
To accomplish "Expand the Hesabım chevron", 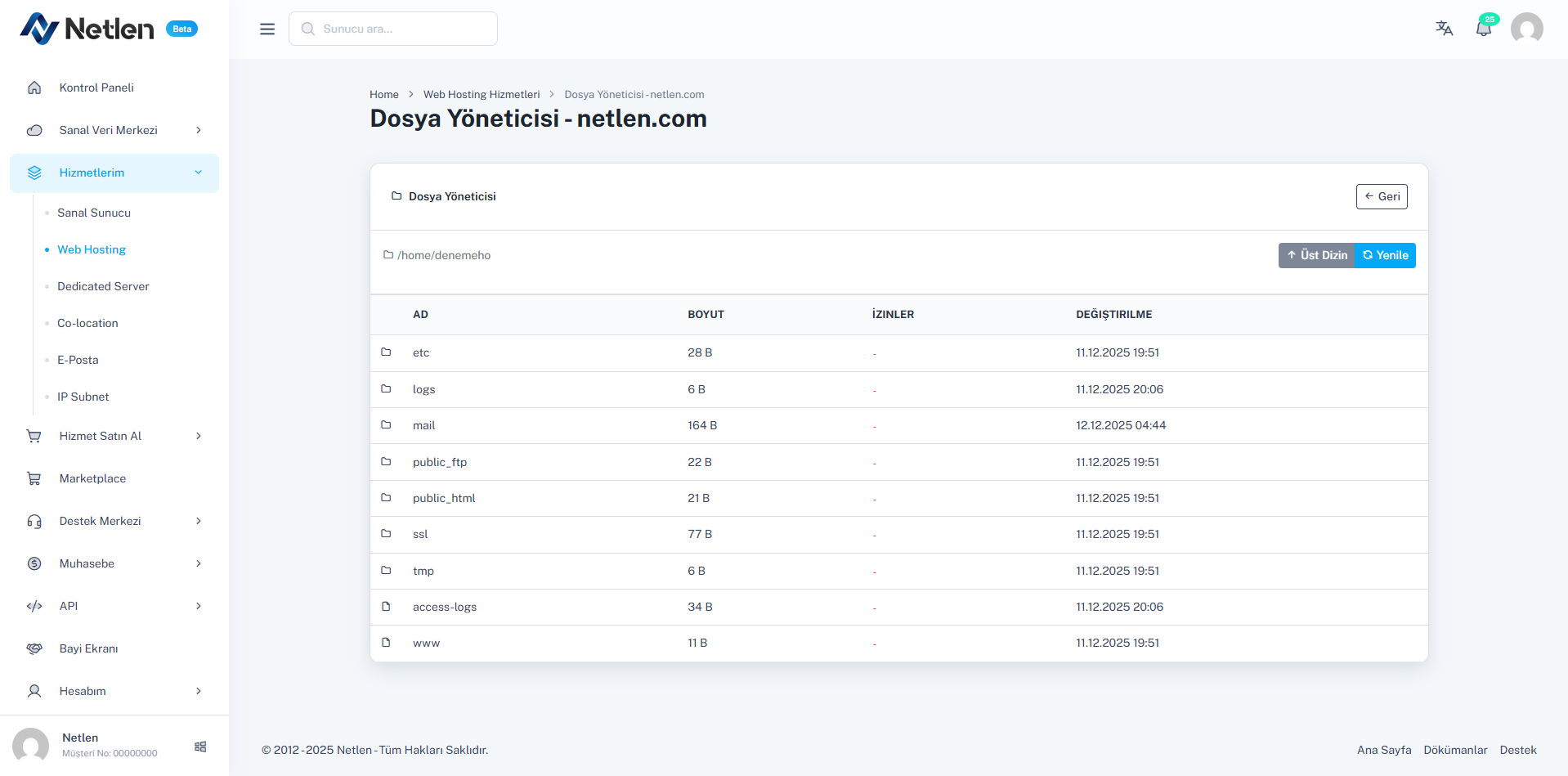I will (199, 691).
